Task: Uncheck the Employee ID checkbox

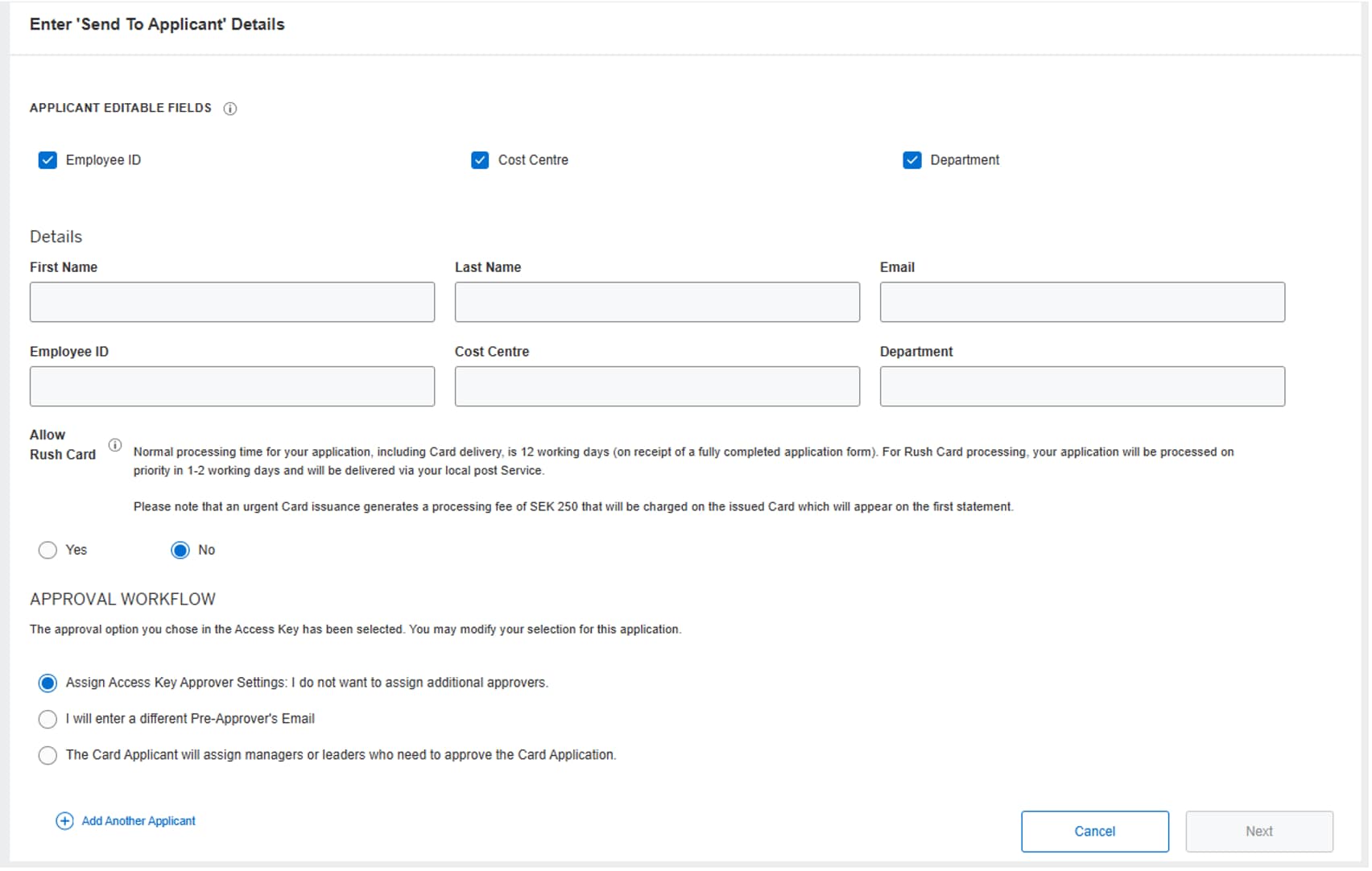Action: pos(48,160)
